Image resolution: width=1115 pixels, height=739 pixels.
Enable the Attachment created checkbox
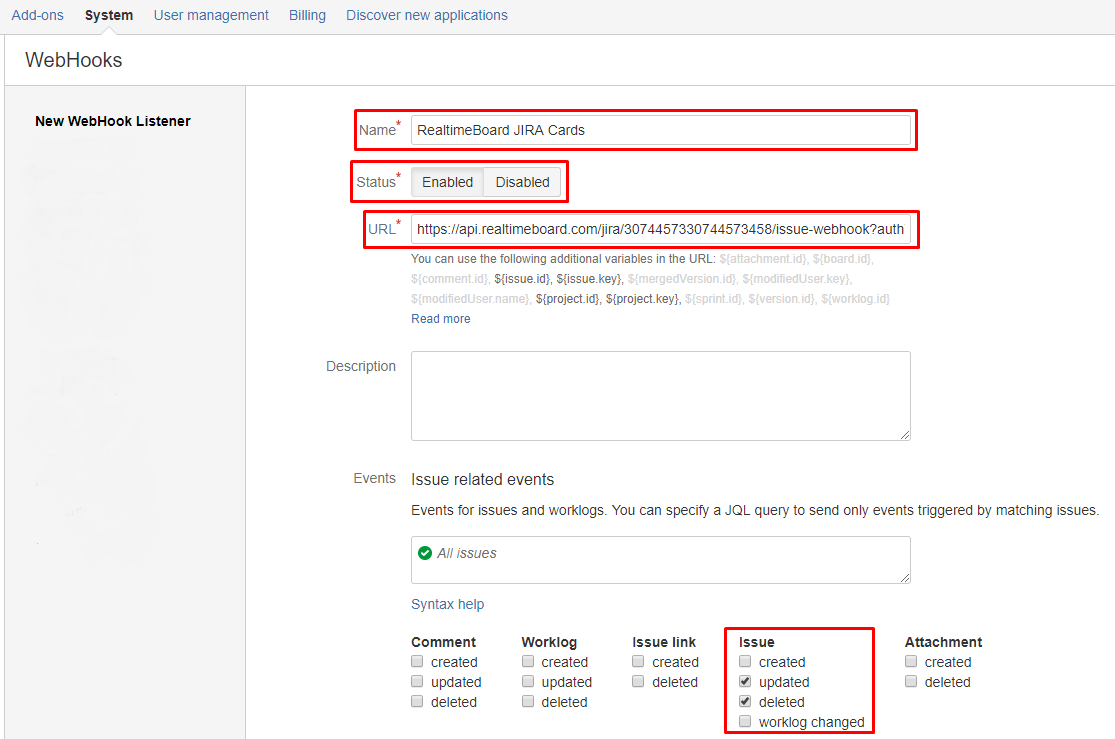(911, 662)
